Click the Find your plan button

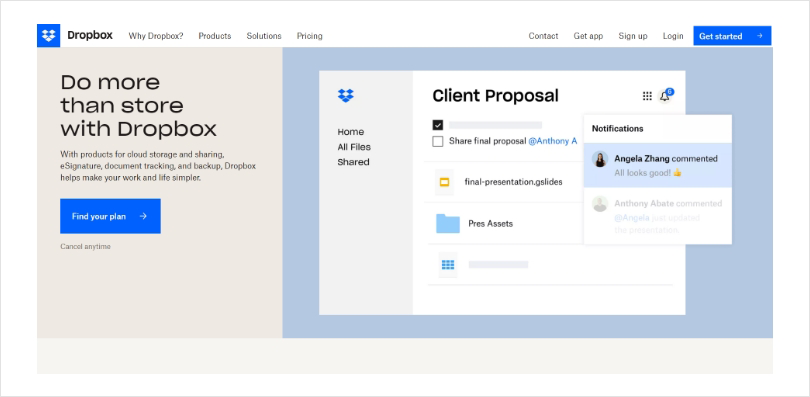[110, 216]
